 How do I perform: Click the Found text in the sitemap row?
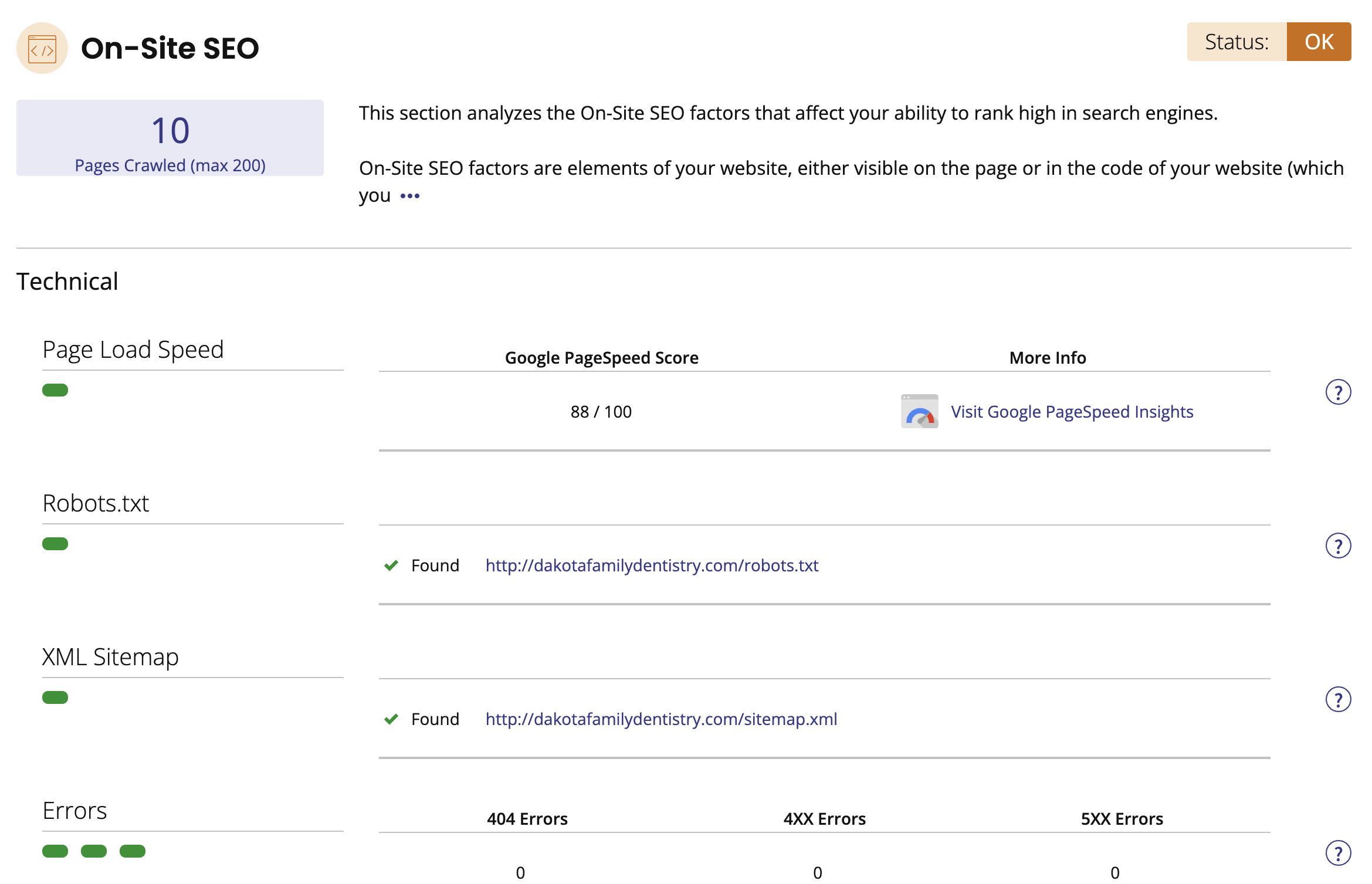point(435,719)
